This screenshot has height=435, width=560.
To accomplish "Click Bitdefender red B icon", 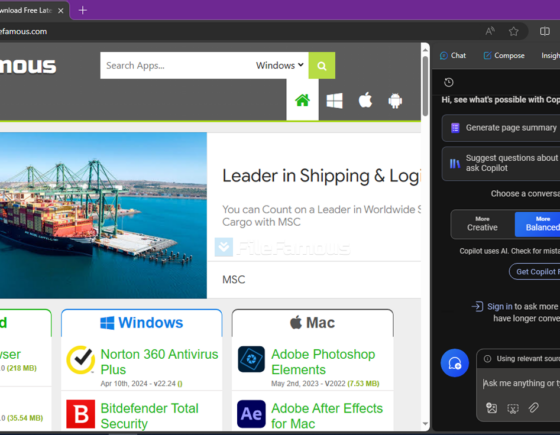I will coord(81,414).
